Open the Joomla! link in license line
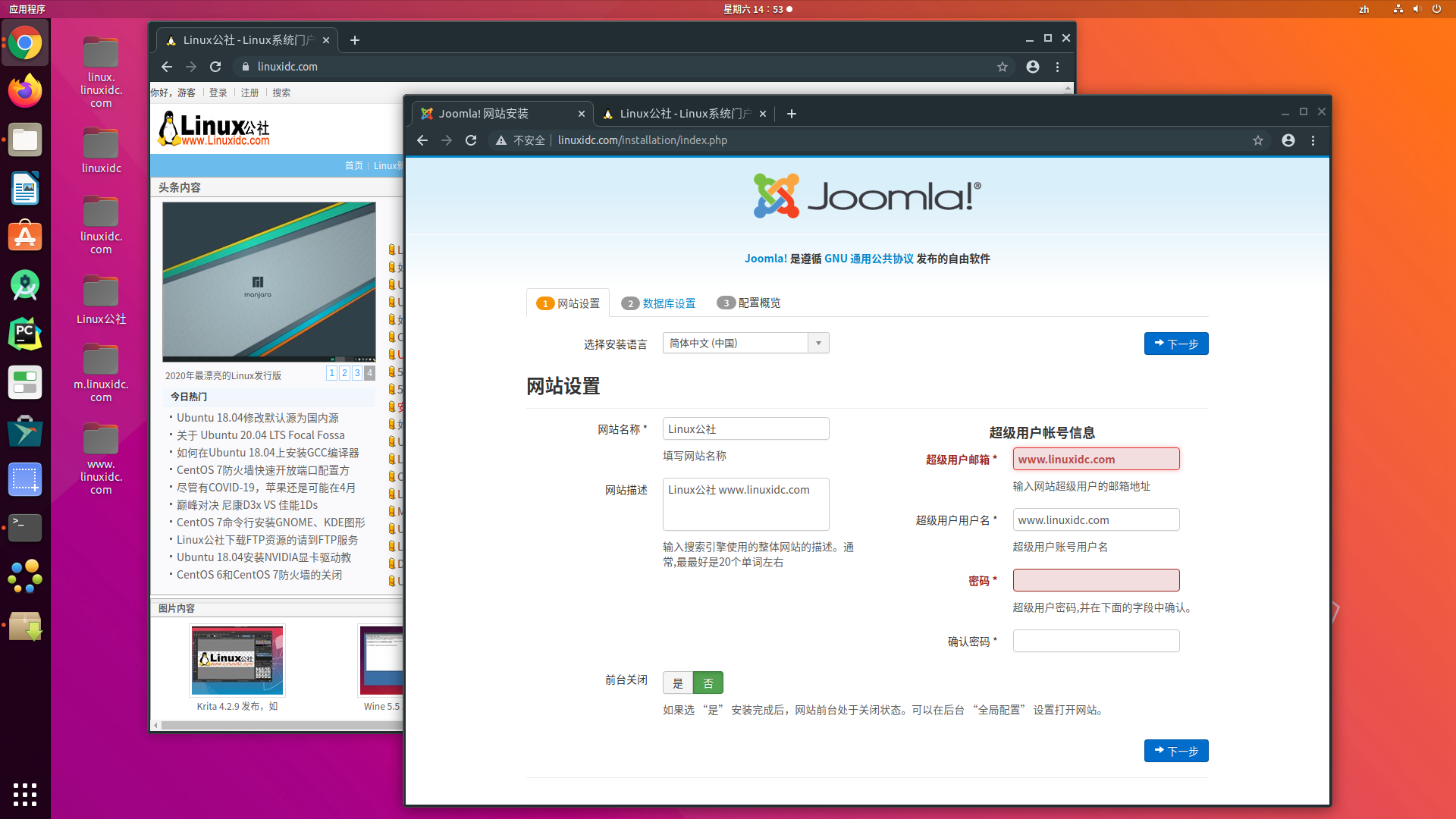Screen dimensions: 1456x819 [766, 259]
